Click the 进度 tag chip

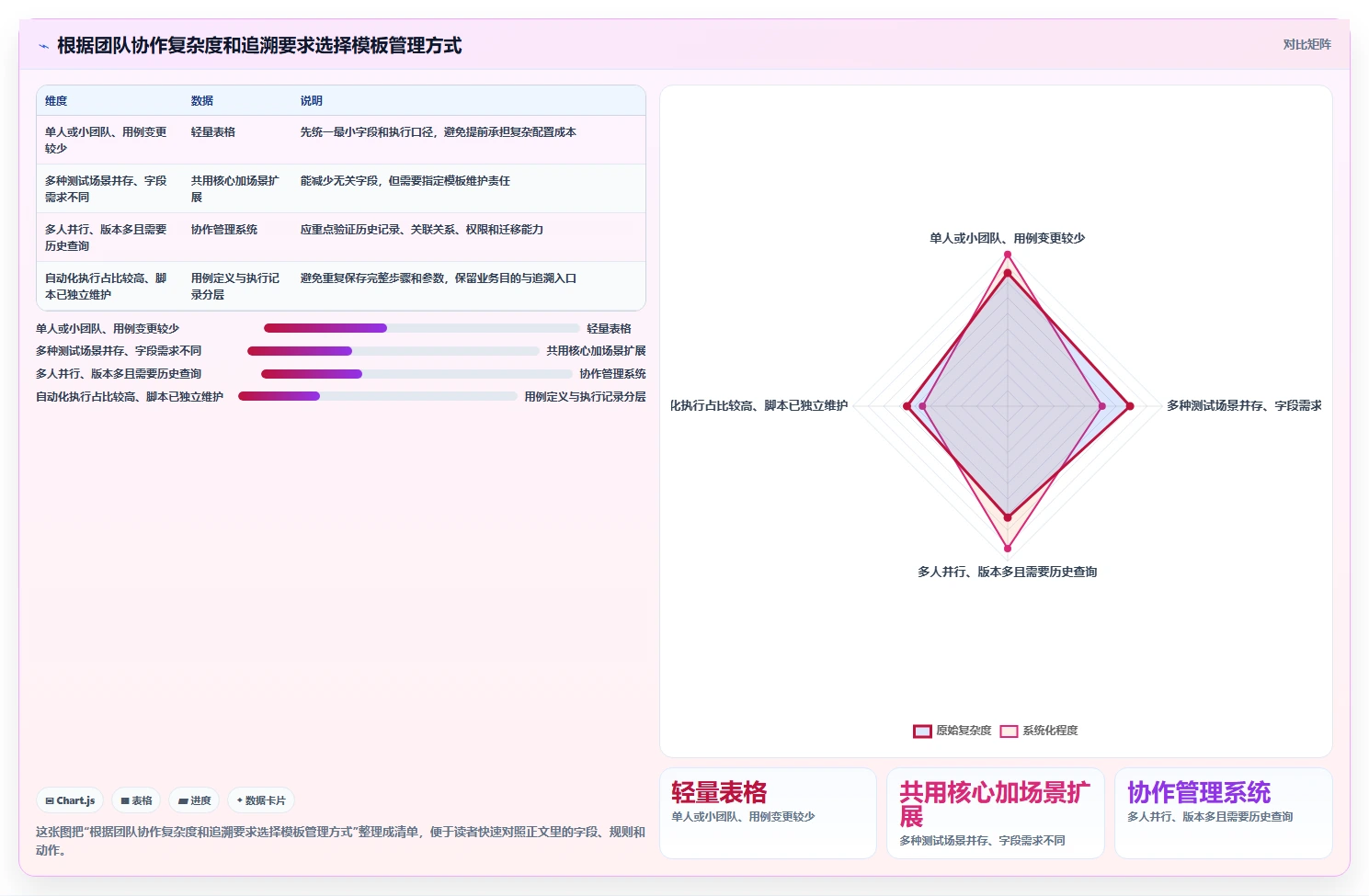coord(194,800)
